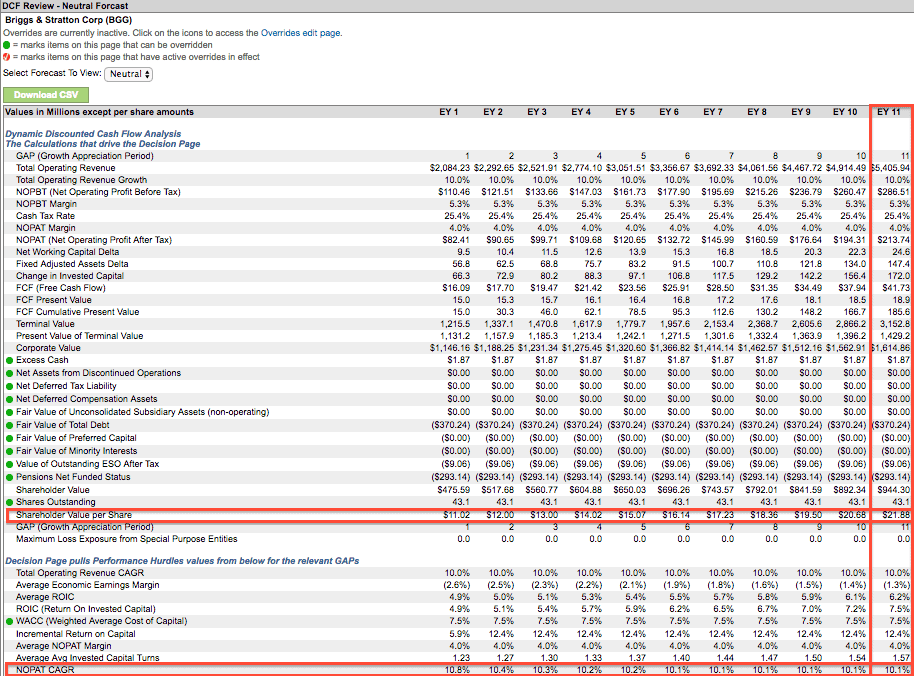Click the FCF (Free Cash Flow) row label

(61, 288)
